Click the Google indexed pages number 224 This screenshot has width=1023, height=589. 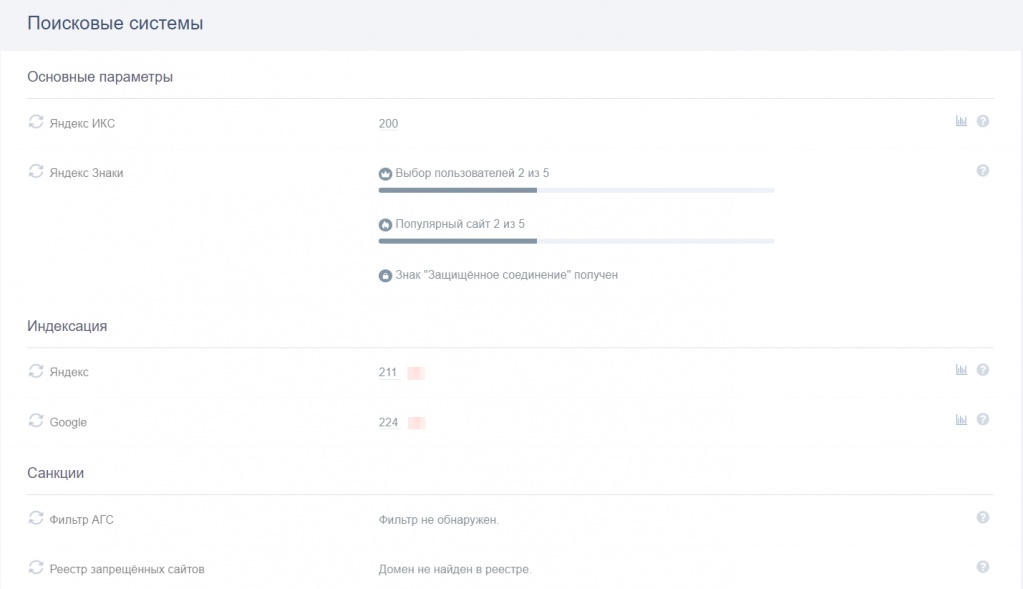(388, 423)
